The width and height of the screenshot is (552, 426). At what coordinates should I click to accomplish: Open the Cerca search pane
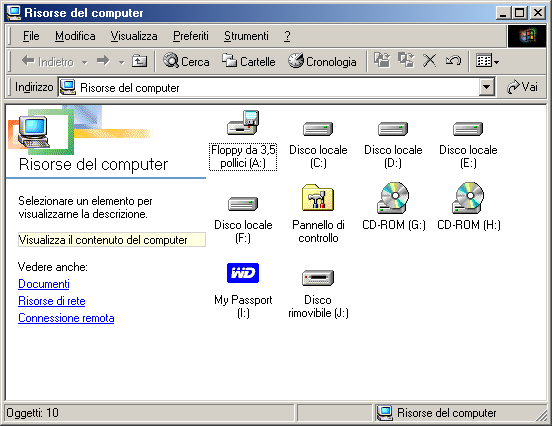pos(186,62)
